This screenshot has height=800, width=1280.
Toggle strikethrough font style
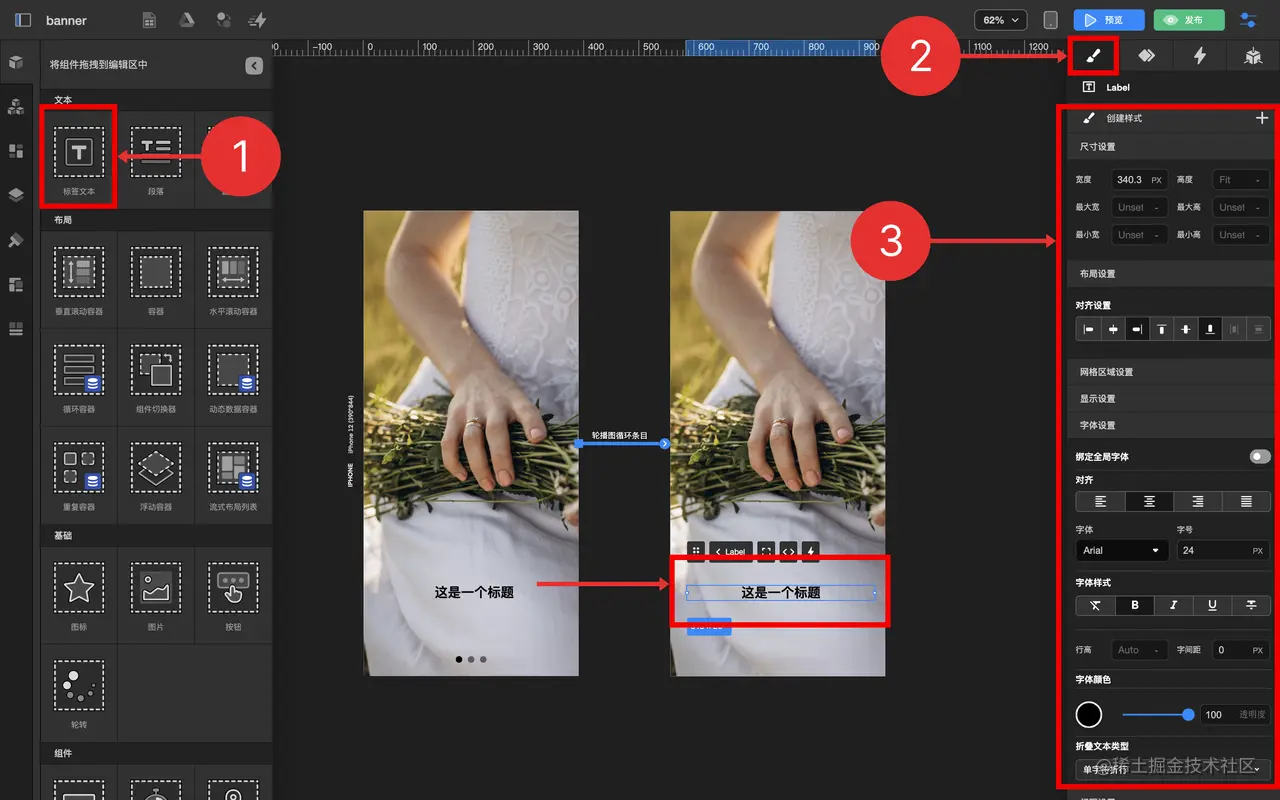[1251, 605]
